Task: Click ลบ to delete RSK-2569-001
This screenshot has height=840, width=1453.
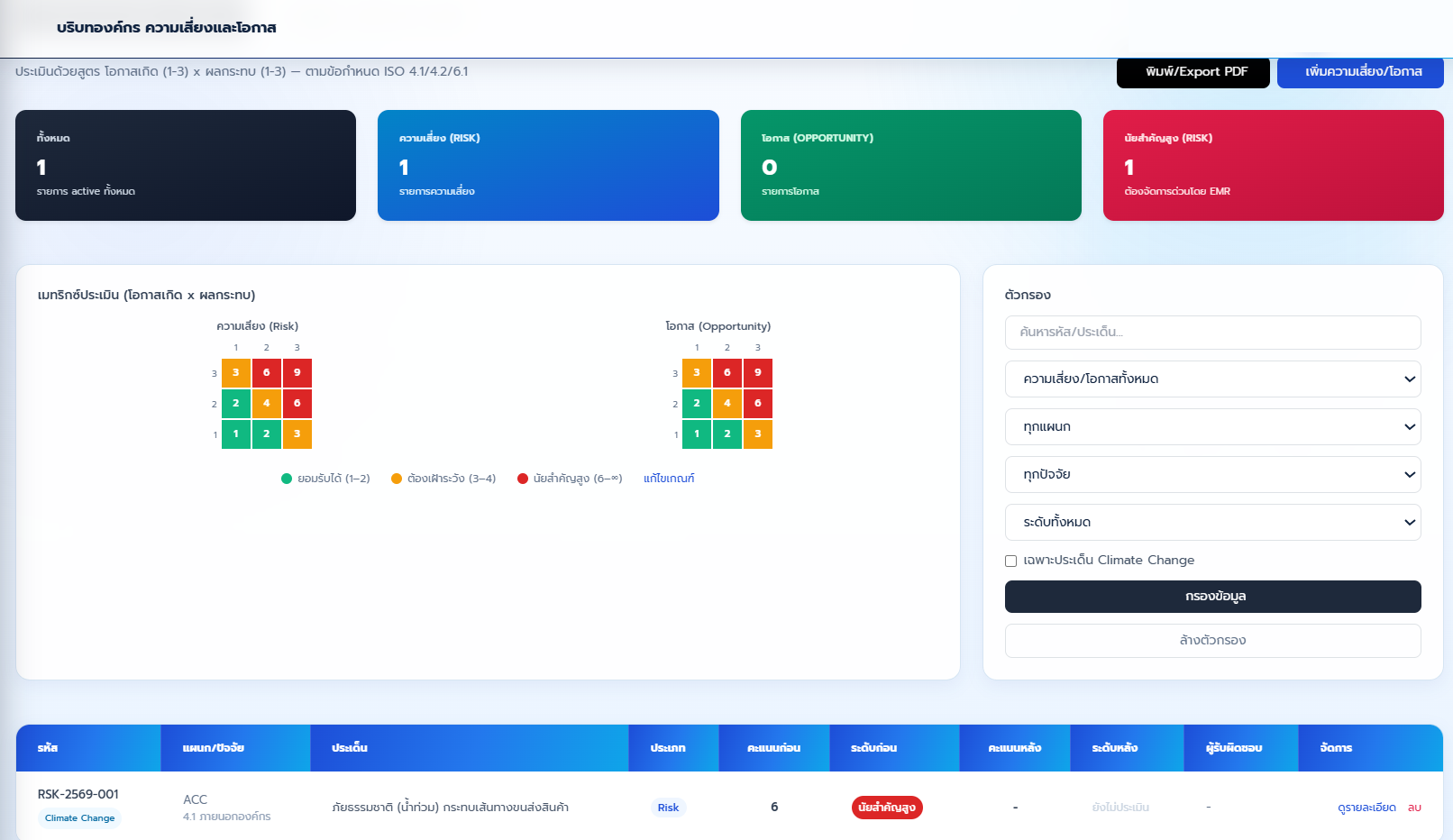Action: (1414, 808)
